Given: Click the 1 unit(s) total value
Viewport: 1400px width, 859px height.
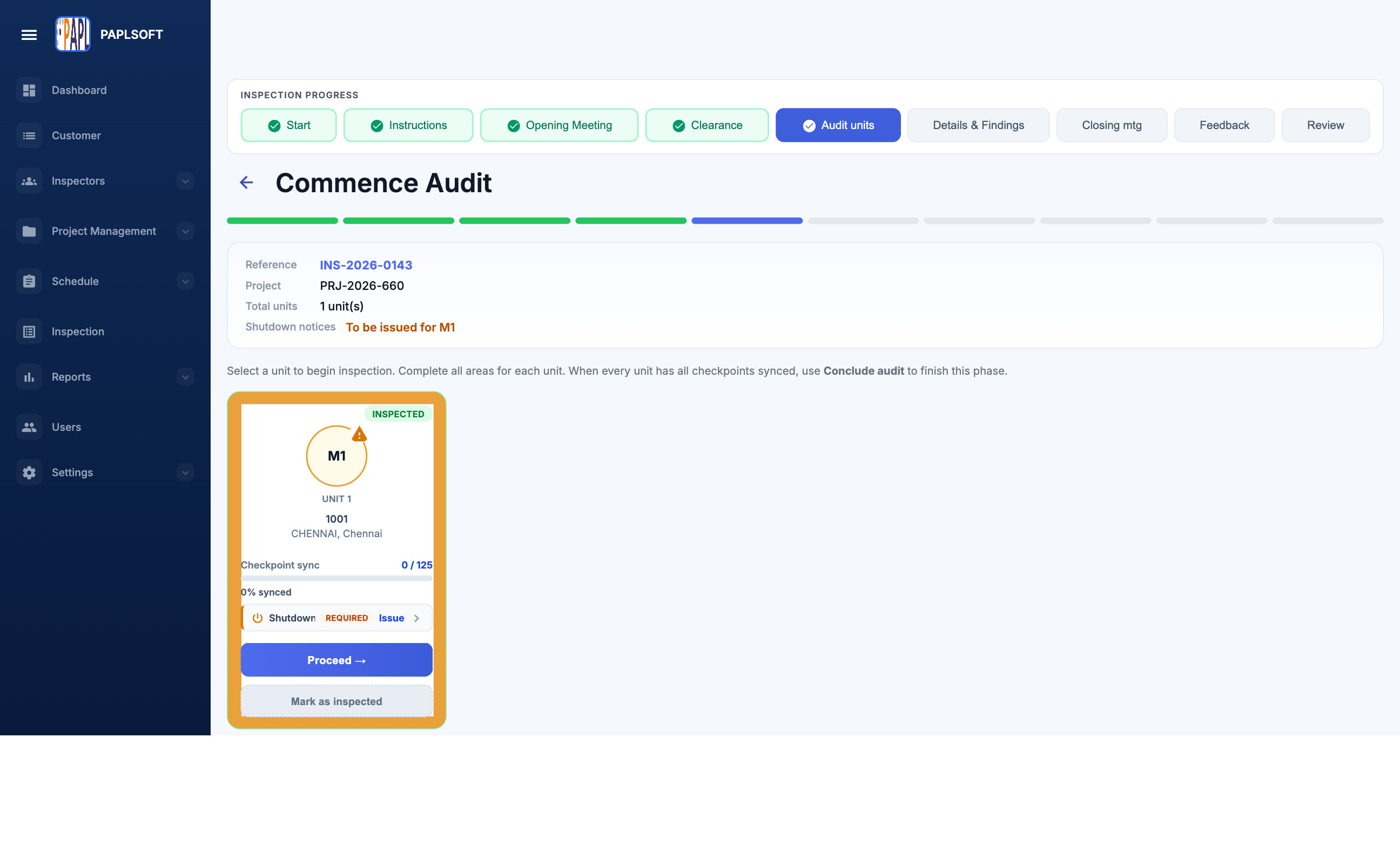Looking at the screenshot, I should tap(341, 306).
